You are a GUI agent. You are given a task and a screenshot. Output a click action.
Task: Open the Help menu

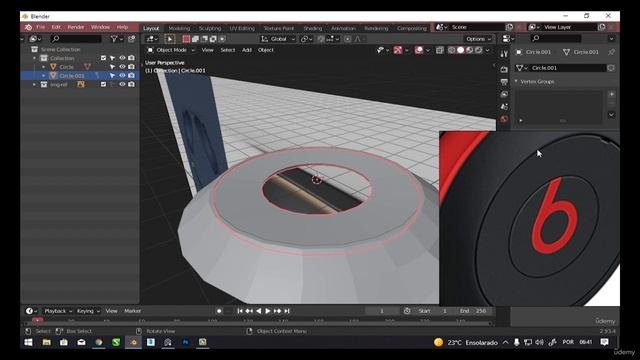(122, 27)
